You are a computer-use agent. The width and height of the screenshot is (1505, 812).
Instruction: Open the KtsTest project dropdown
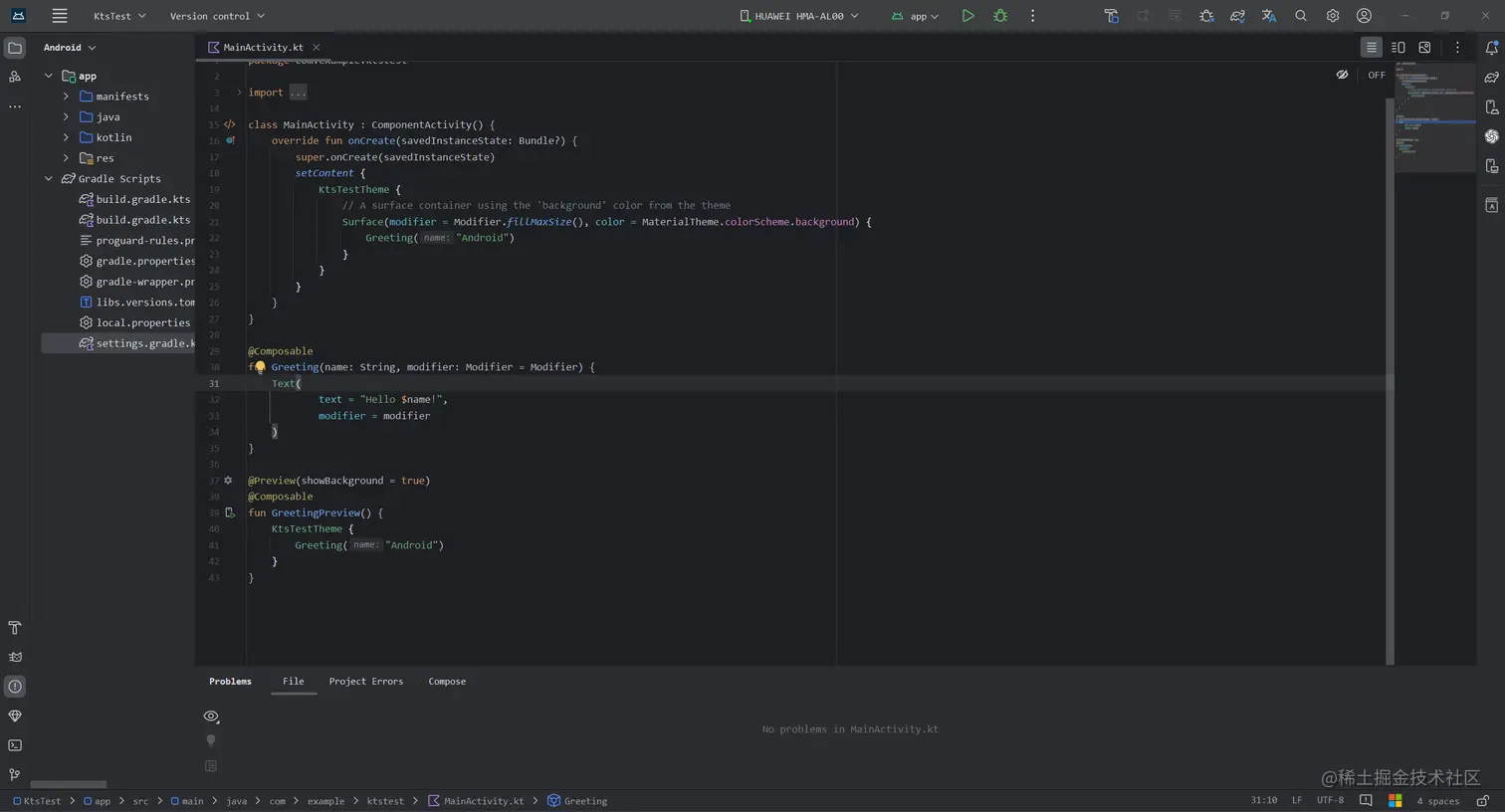[119, 16]
